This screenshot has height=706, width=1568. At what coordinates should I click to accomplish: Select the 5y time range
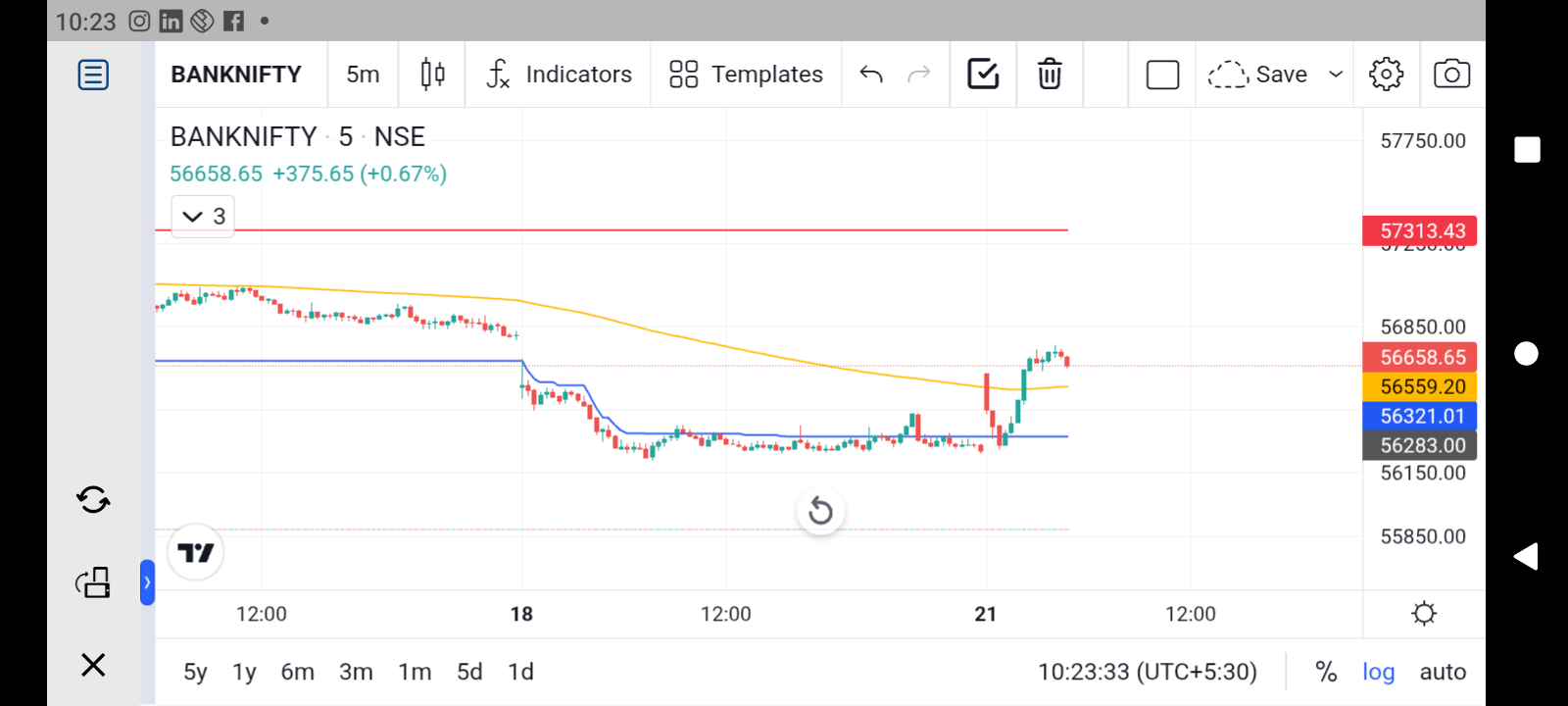[195, 672]
